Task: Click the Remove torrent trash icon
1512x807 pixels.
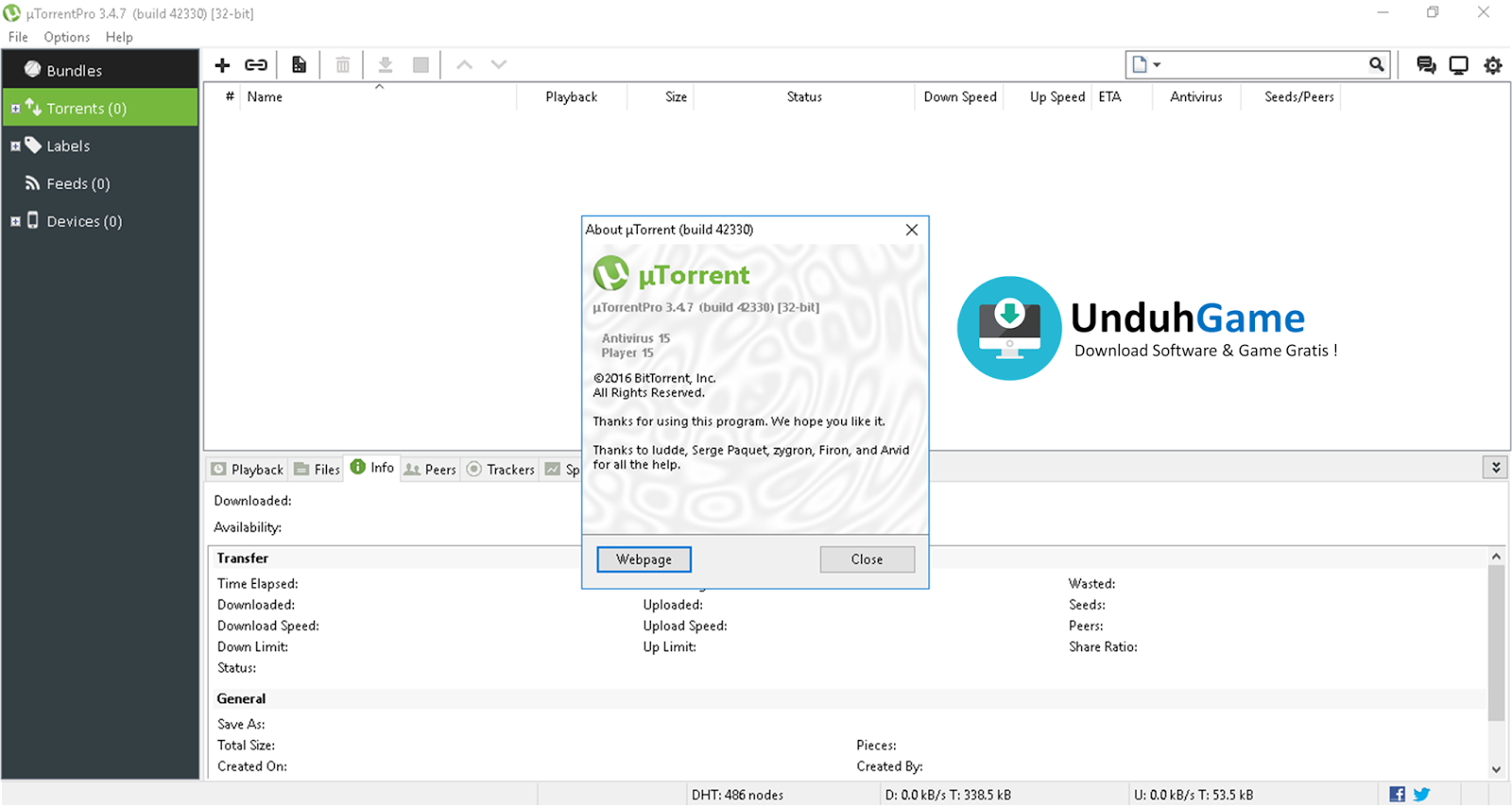Action: (343, 65)
